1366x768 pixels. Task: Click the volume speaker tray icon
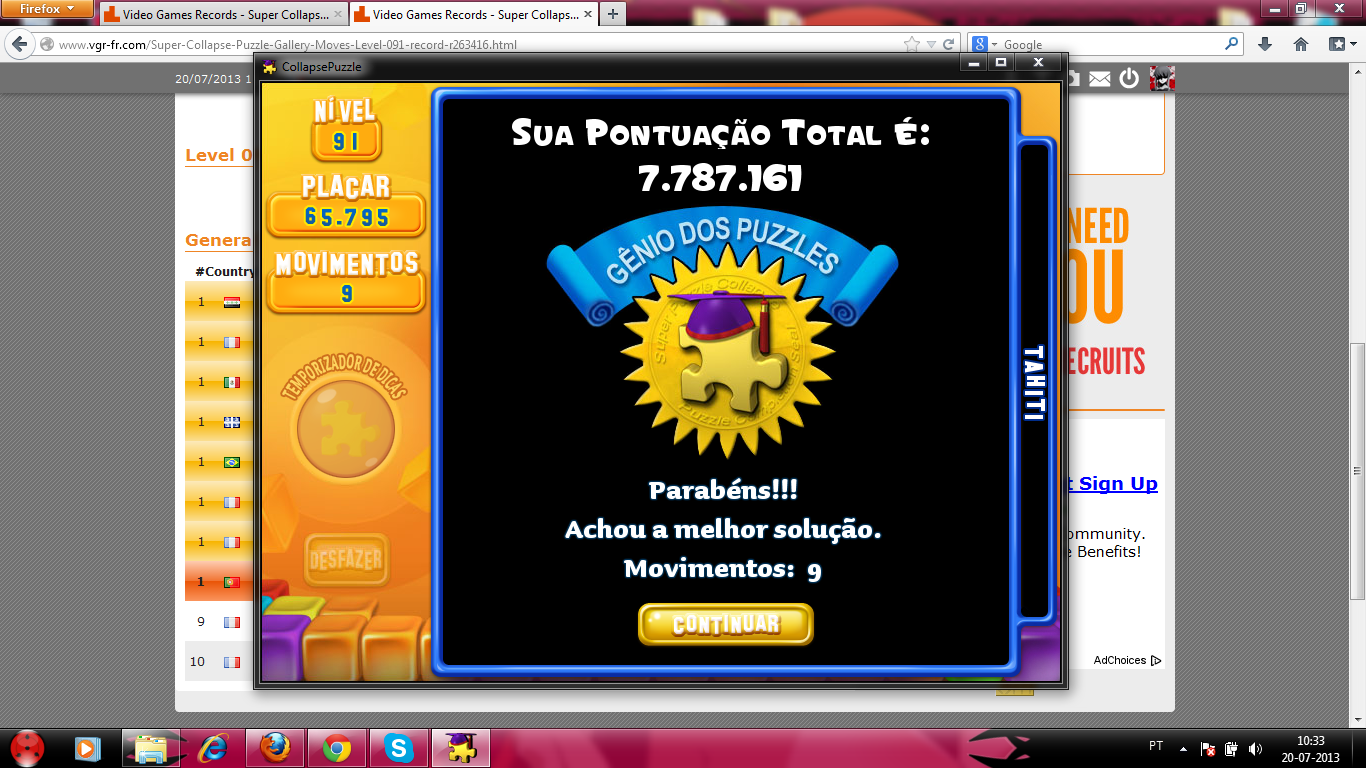pyautogui.click(x=1255, y=748)
